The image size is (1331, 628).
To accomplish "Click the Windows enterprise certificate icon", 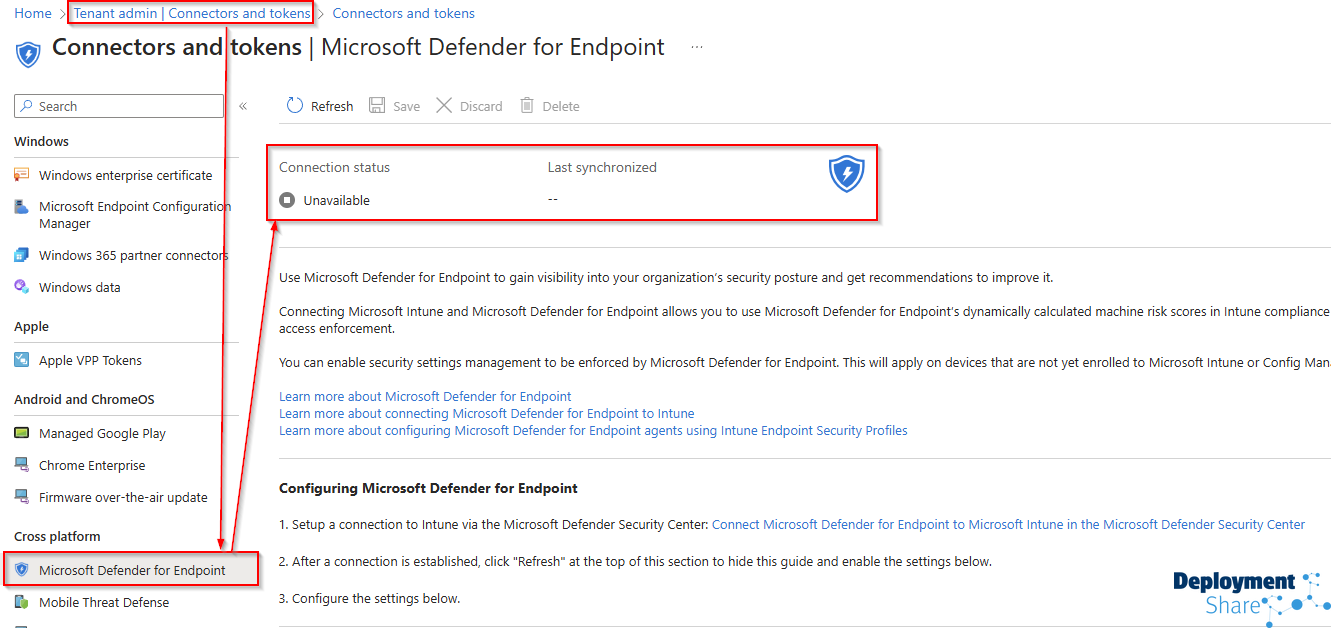I will pyautogui.click(x=22, y=175).
